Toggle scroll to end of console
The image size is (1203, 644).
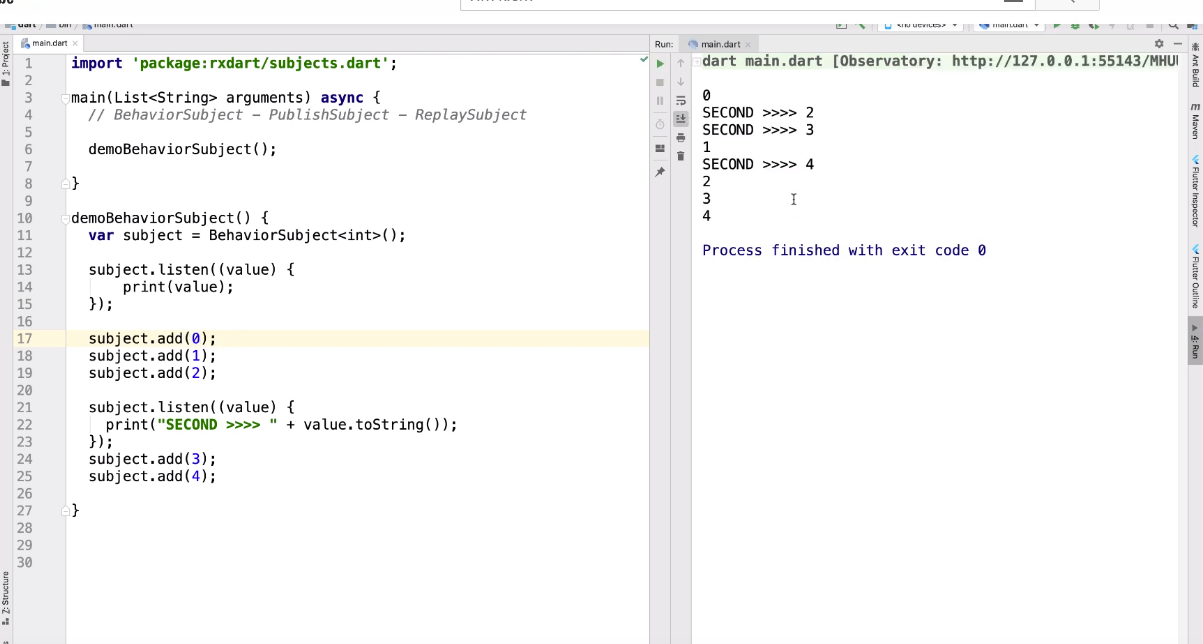click(681, 118)
